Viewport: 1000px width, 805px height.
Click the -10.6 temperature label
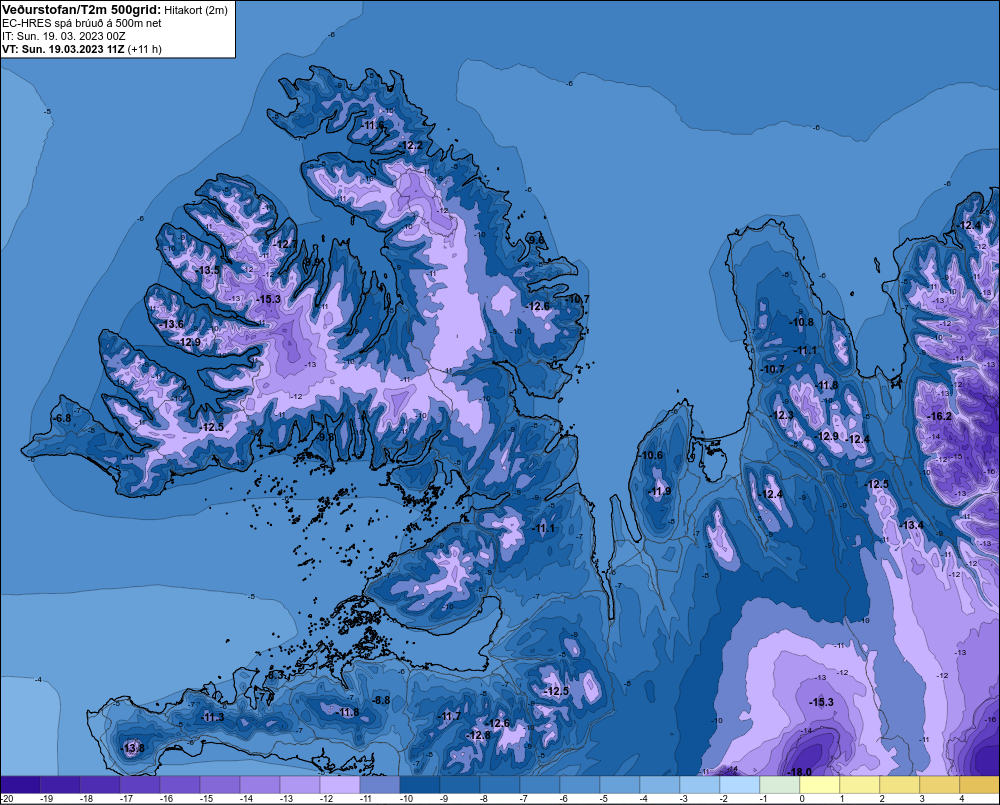pyautogui.click(x=651, y=455)
